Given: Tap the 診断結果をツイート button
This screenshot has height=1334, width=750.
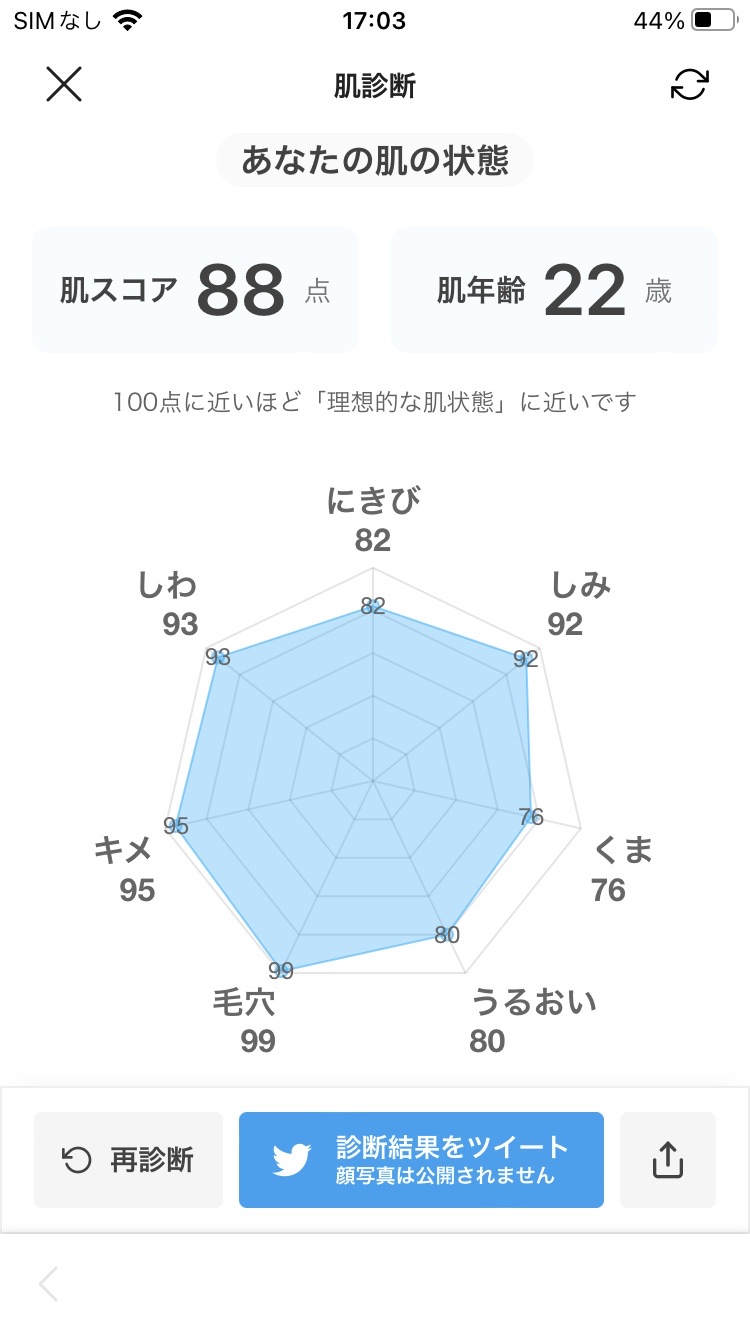Looking at the screenshot, I should tap(420, 1159).
